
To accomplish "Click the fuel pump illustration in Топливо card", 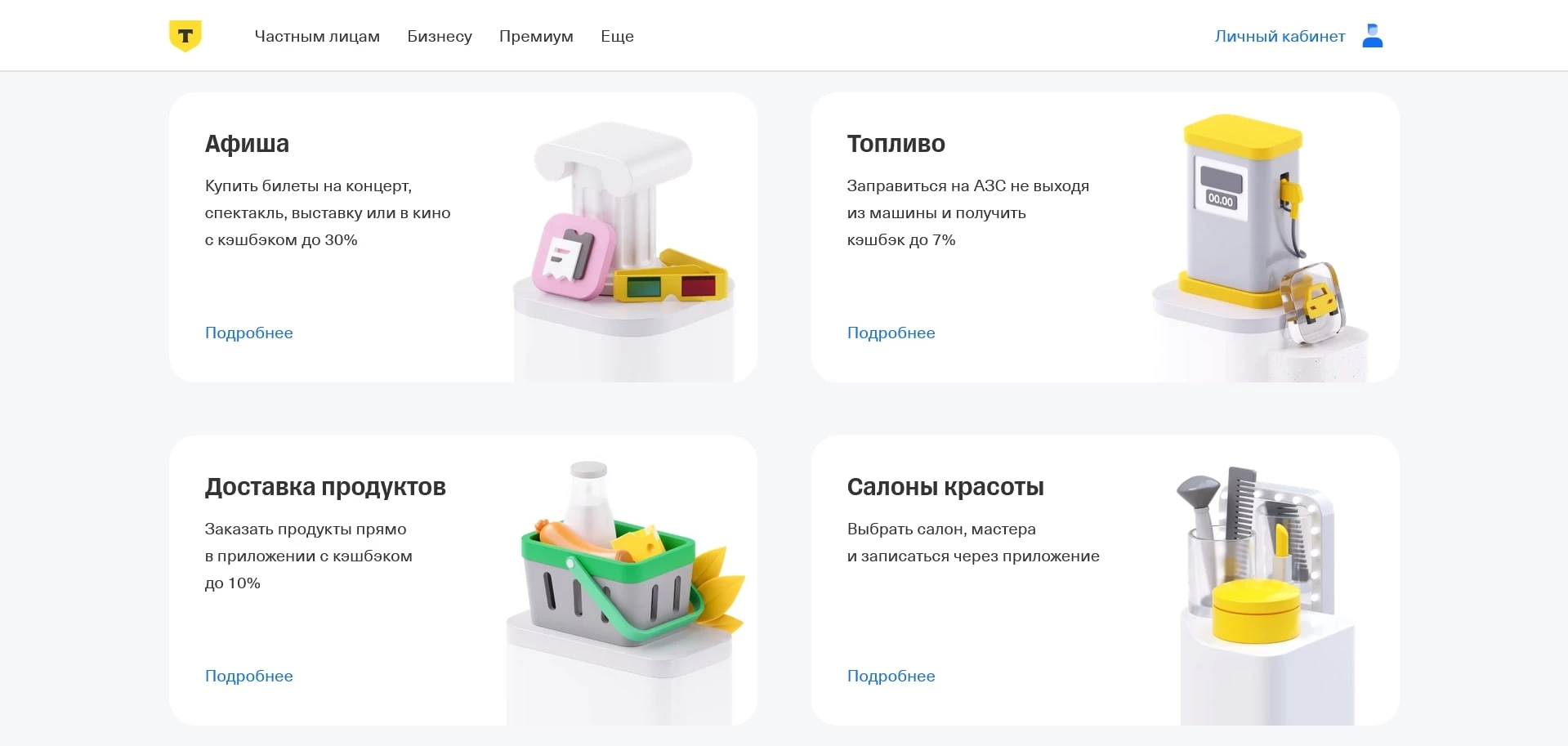I will coord(1242,204).
